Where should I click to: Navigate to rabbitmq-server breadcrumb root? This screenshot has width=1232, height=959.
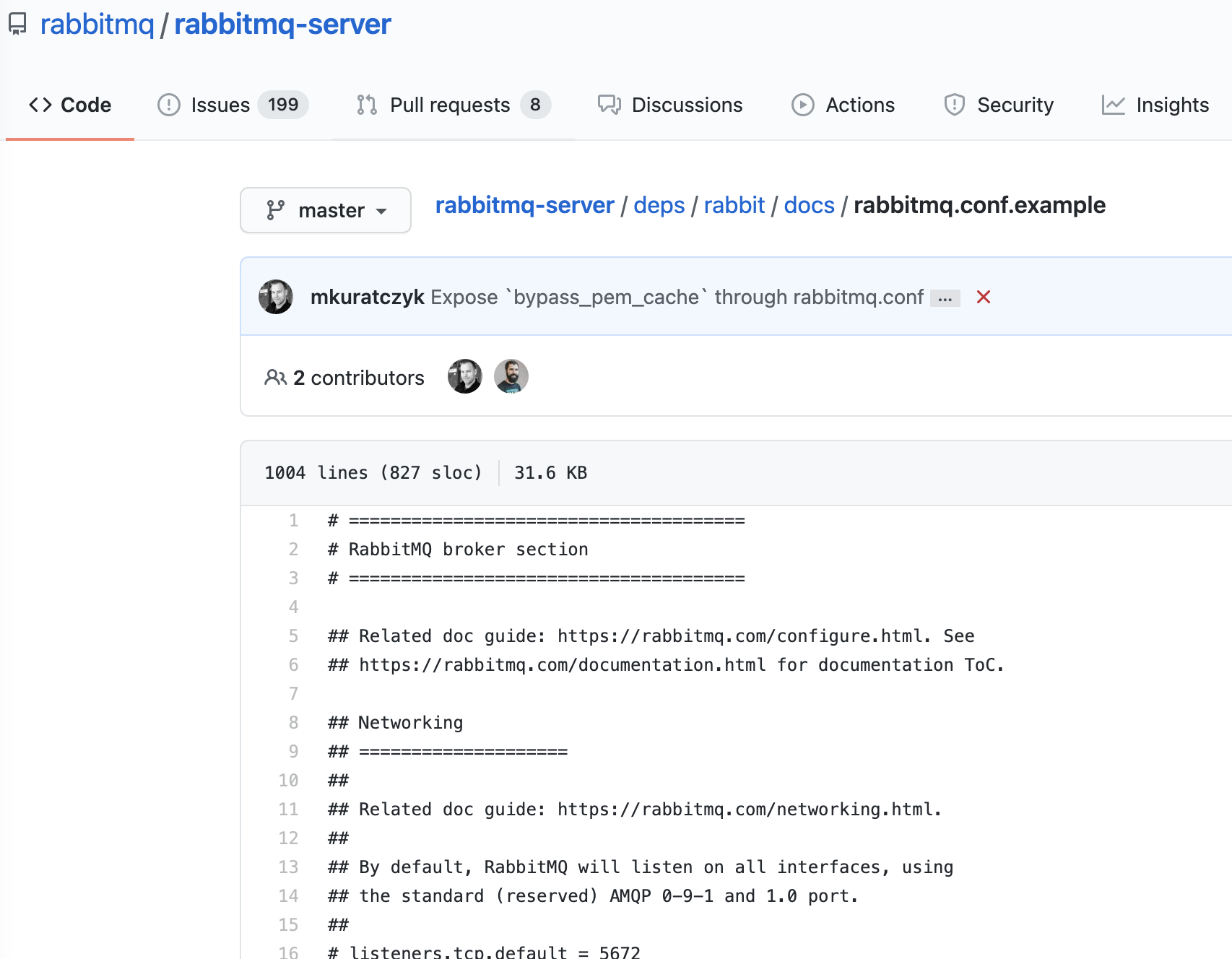click(x=524, y=205)
